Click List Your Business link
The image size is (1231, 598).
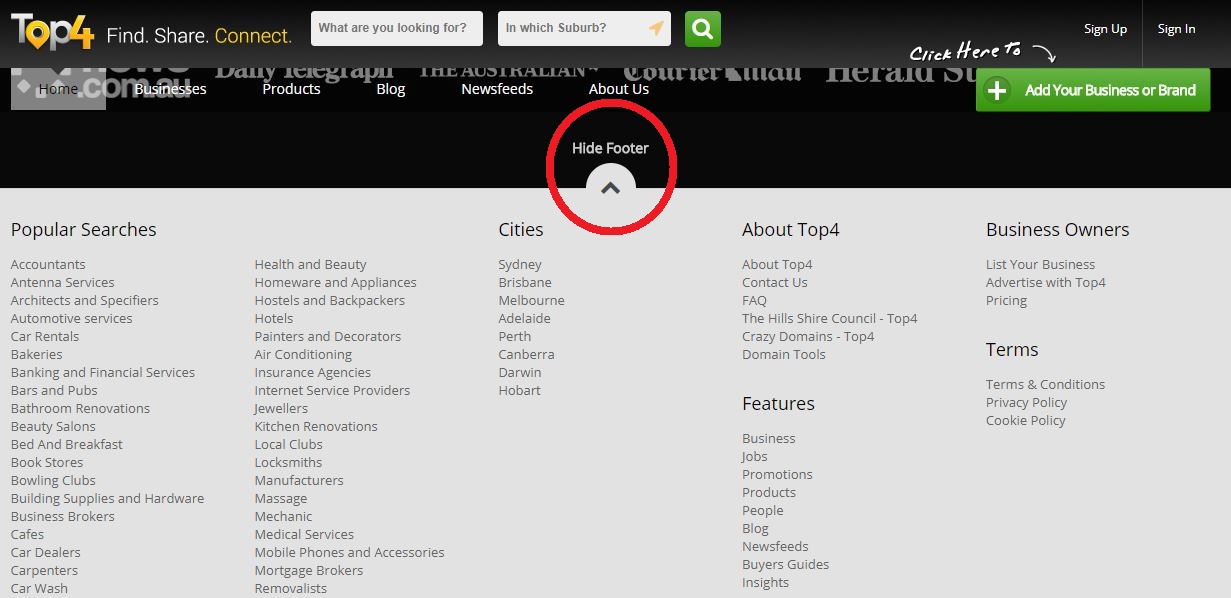[1040, 264]
